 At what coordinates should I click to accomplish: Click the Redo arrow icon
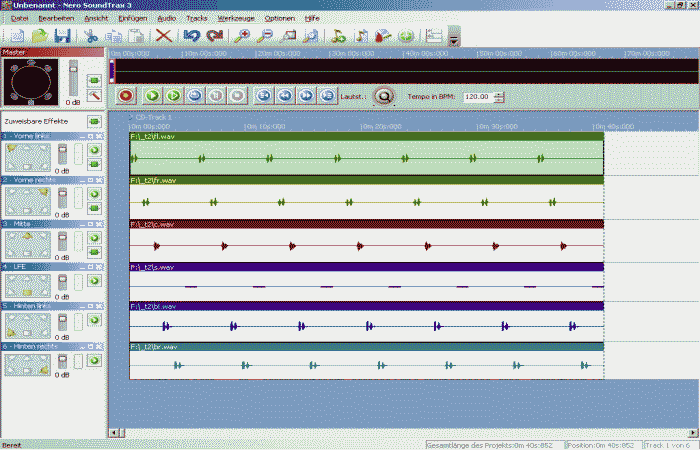coord(215,37)
